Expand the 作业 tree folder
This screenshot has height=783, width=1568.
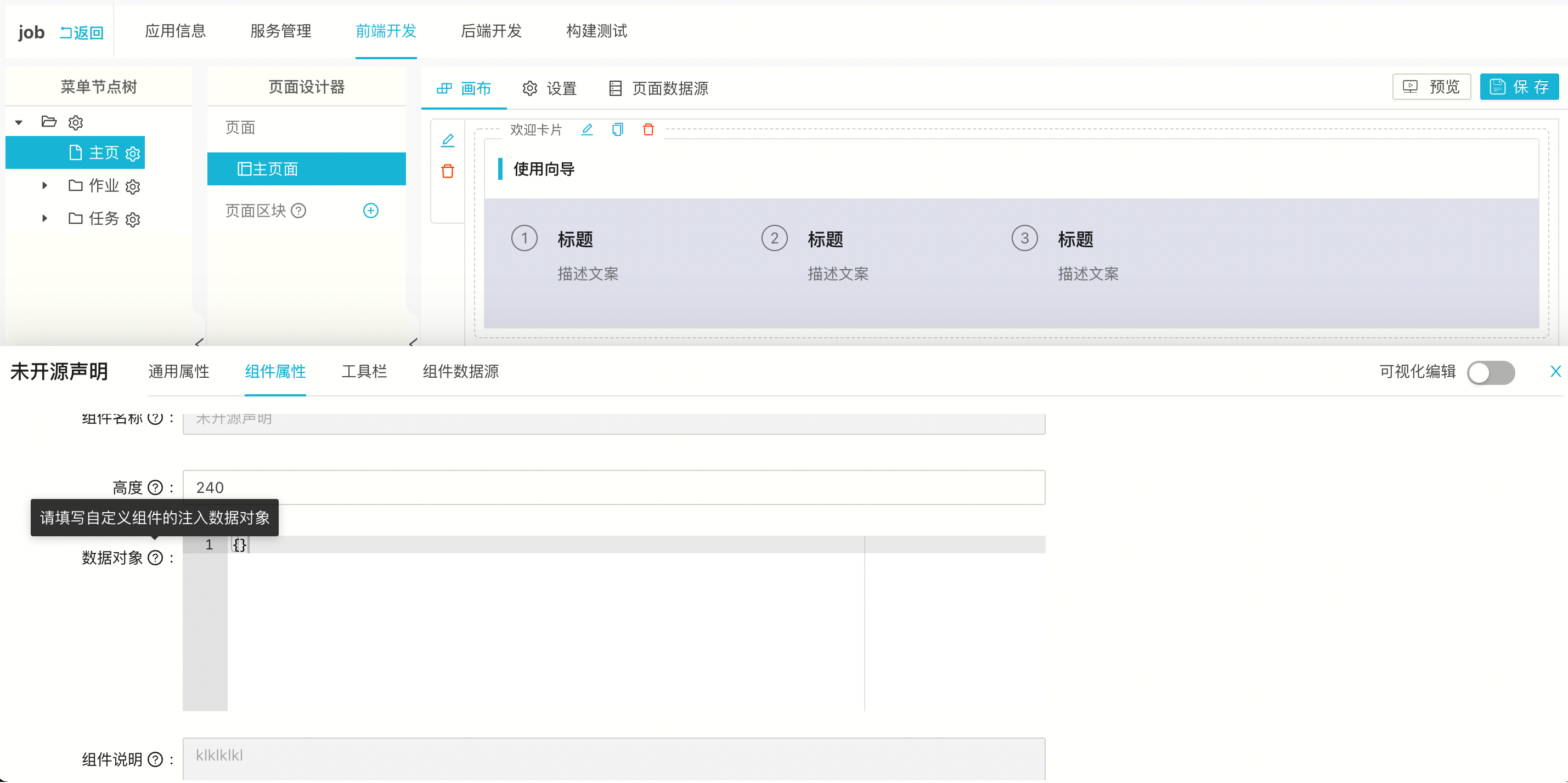click(x=44, y=185)
